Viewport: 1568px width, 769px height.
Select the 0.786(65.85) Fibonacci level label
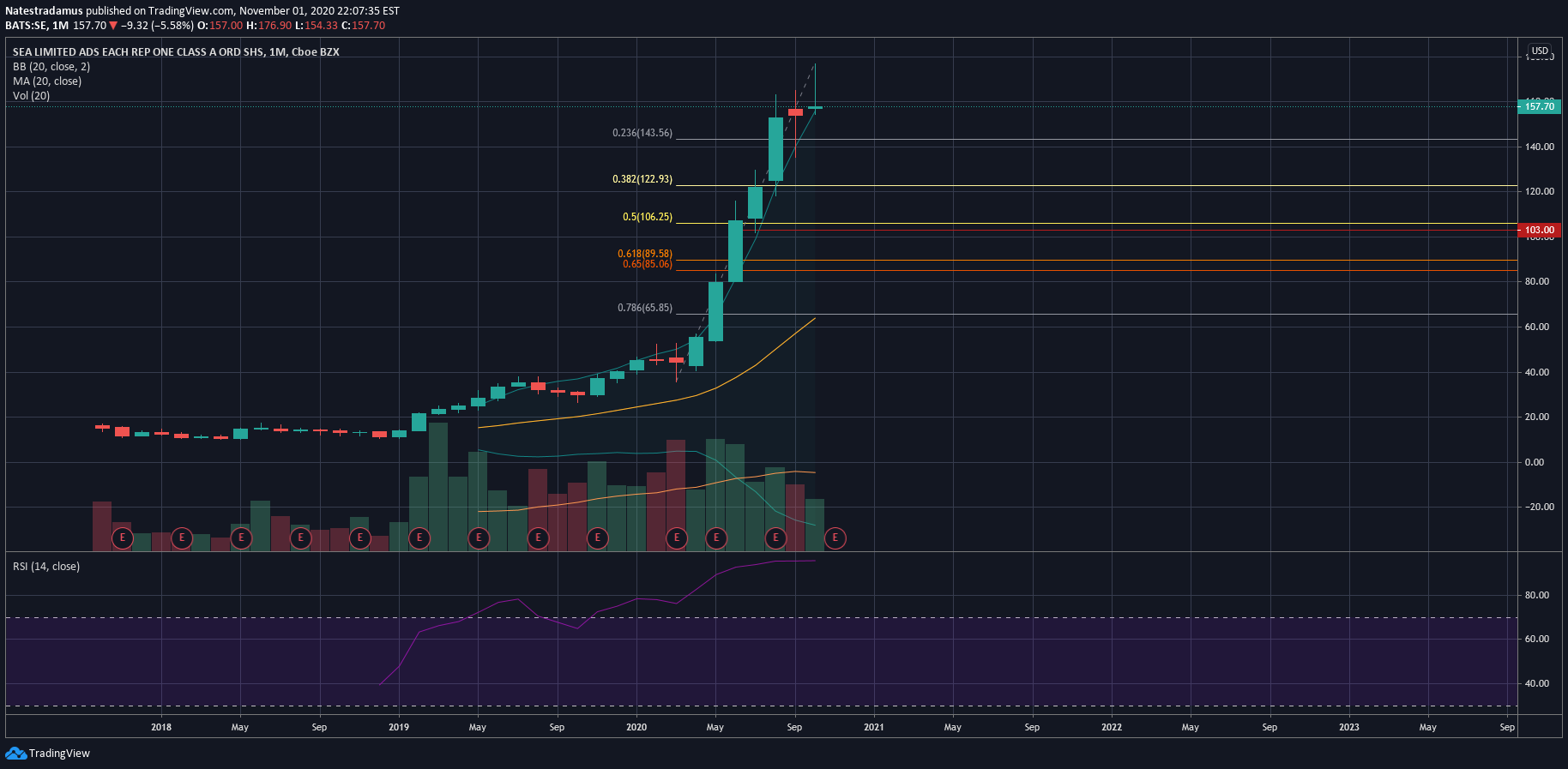645,308
